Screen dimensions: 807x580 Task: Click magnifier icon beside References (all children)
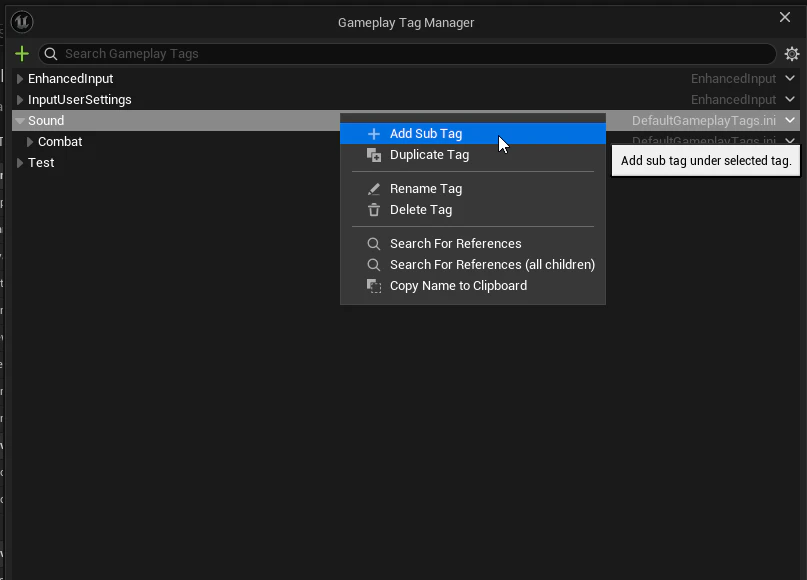(374, 265)
